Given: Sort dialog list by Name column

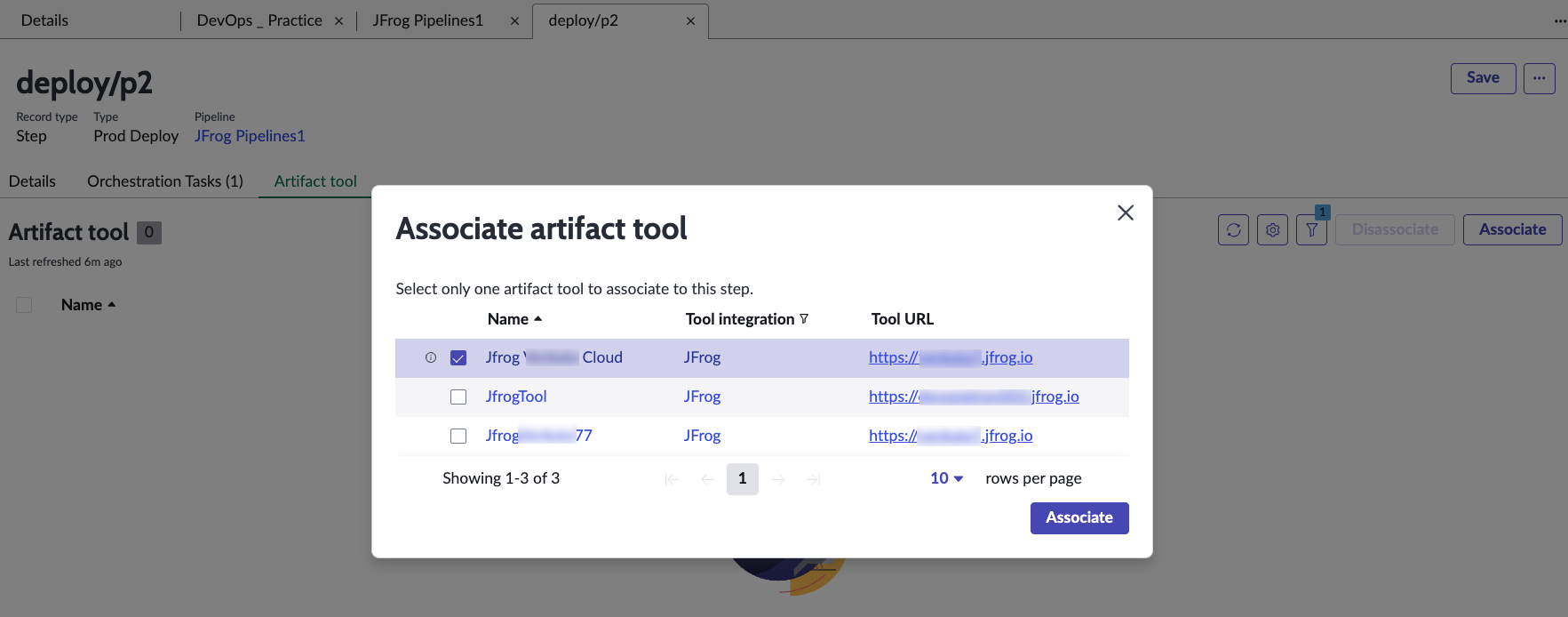Looking at the screenshot, I should point(514,319).
